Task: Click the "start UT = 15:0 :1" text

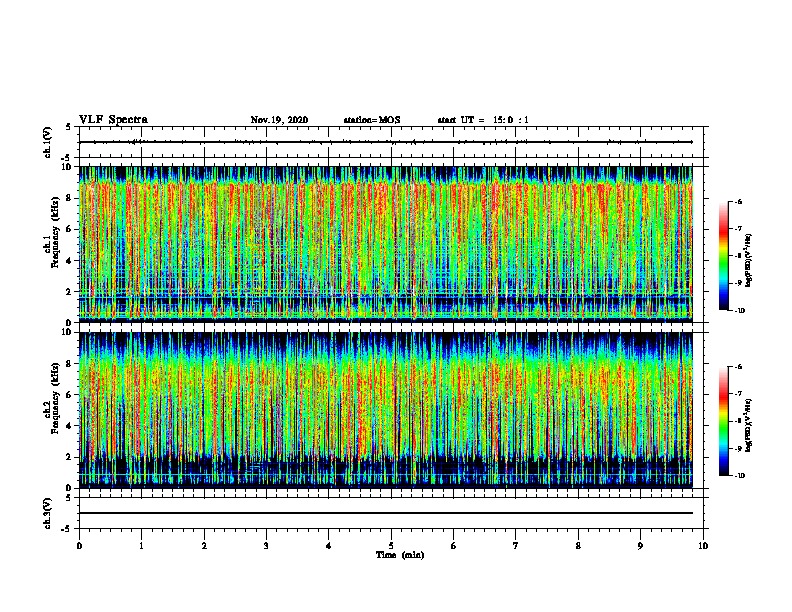Action: (x=483, y=120)
